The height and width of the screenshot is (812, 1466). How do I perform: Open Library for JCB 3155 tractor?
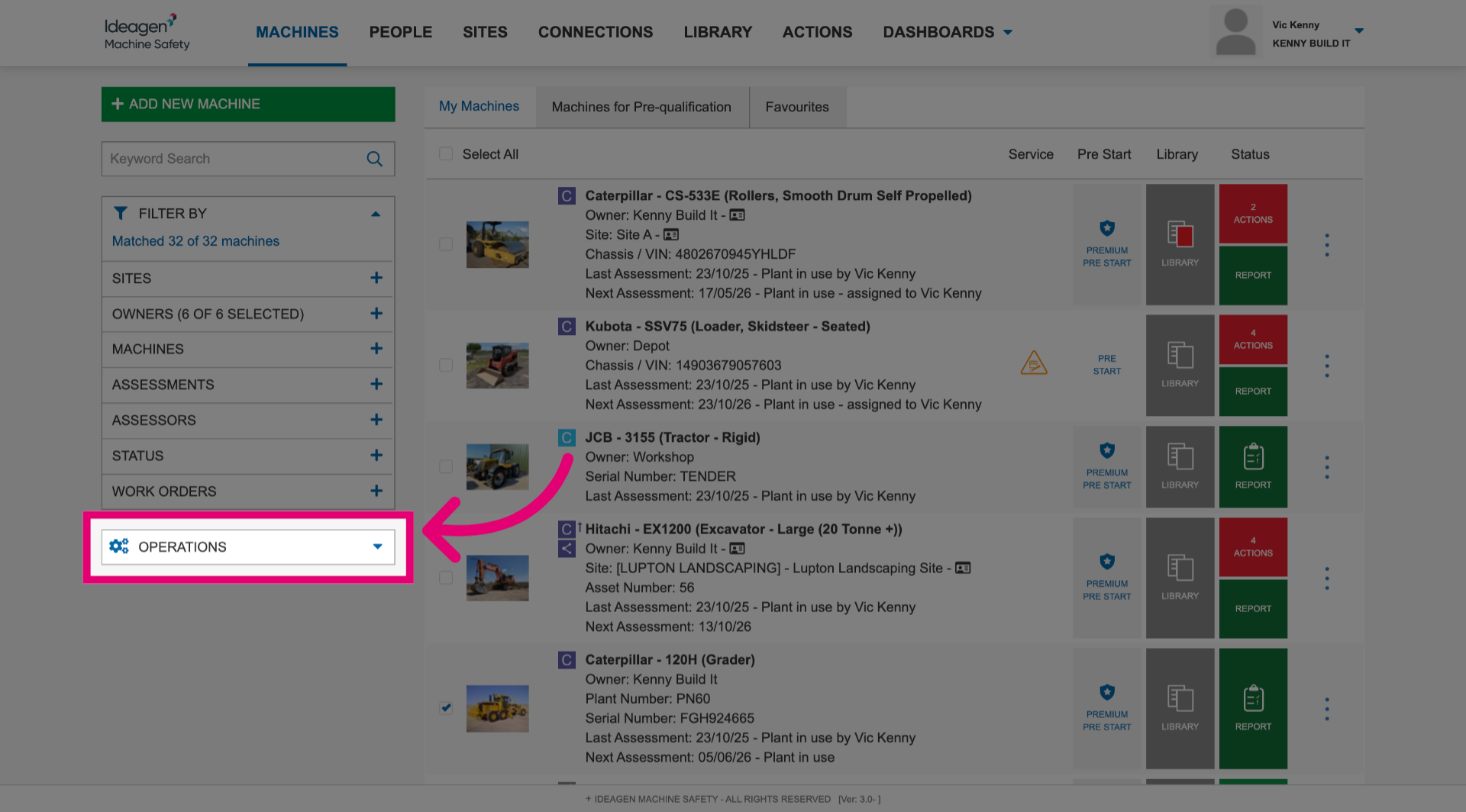pos(1180,466)
